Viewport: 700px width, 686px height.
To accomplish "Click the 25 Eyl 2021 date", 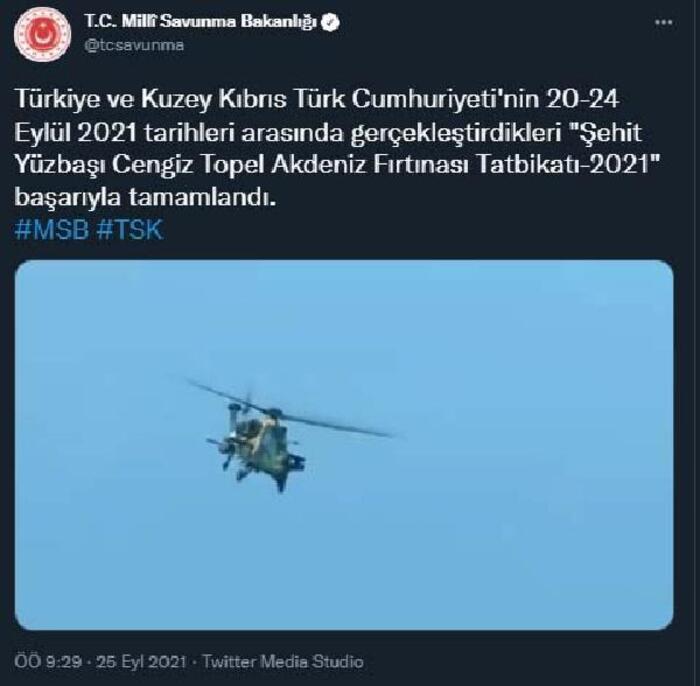I will [x=141, y=661].
